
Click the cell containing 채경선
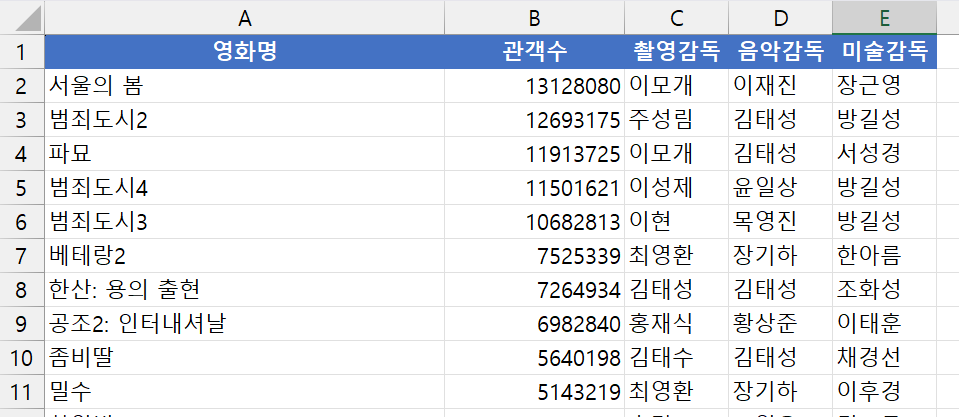pos(884,358)
